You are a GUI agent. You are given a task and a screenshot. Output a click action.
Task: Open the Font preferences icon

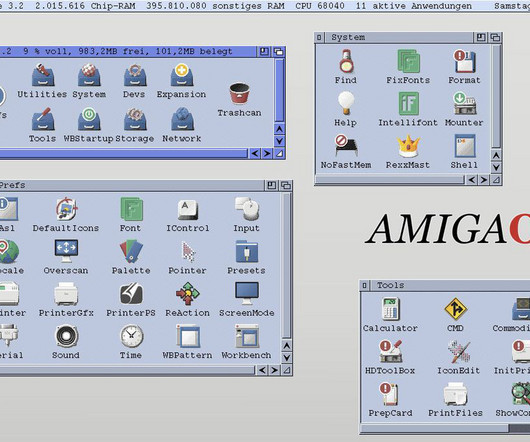pyautogui.click(x=131, y=209)
